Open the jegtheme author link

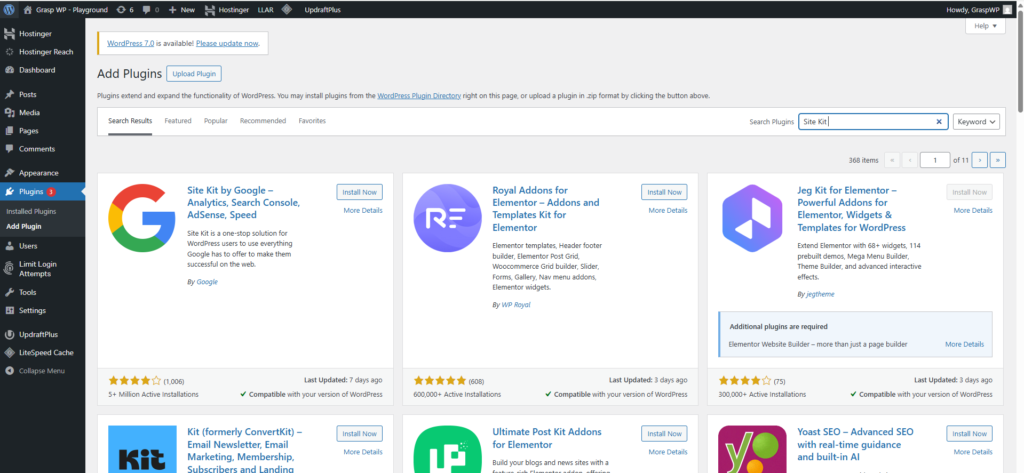point(820,295)
